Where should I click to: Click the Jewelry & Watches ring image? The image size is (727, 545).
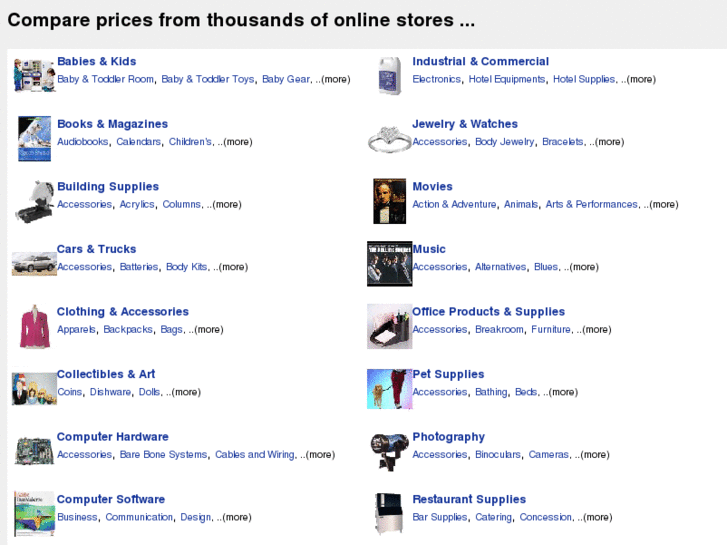(389, 138)
